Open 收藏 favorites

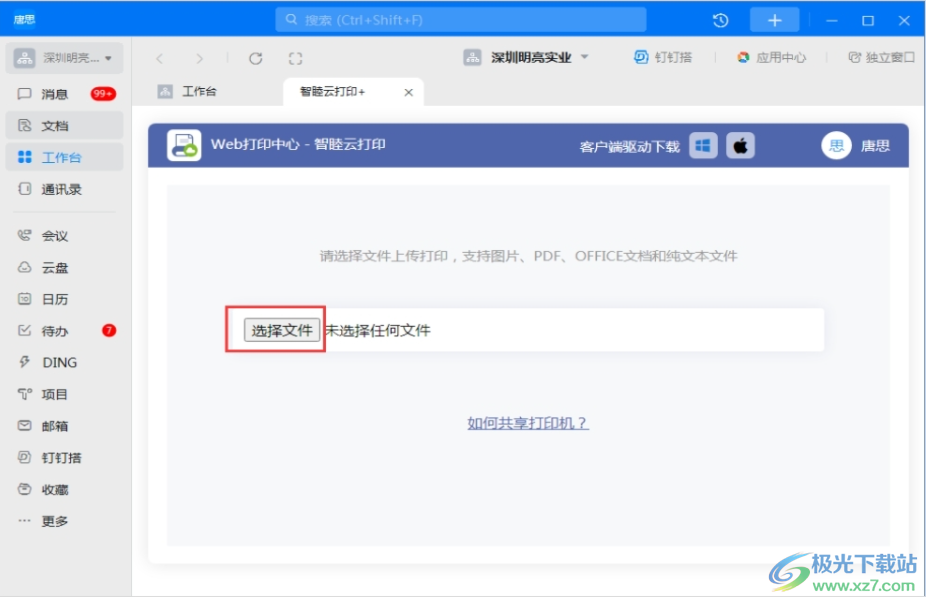64,490
